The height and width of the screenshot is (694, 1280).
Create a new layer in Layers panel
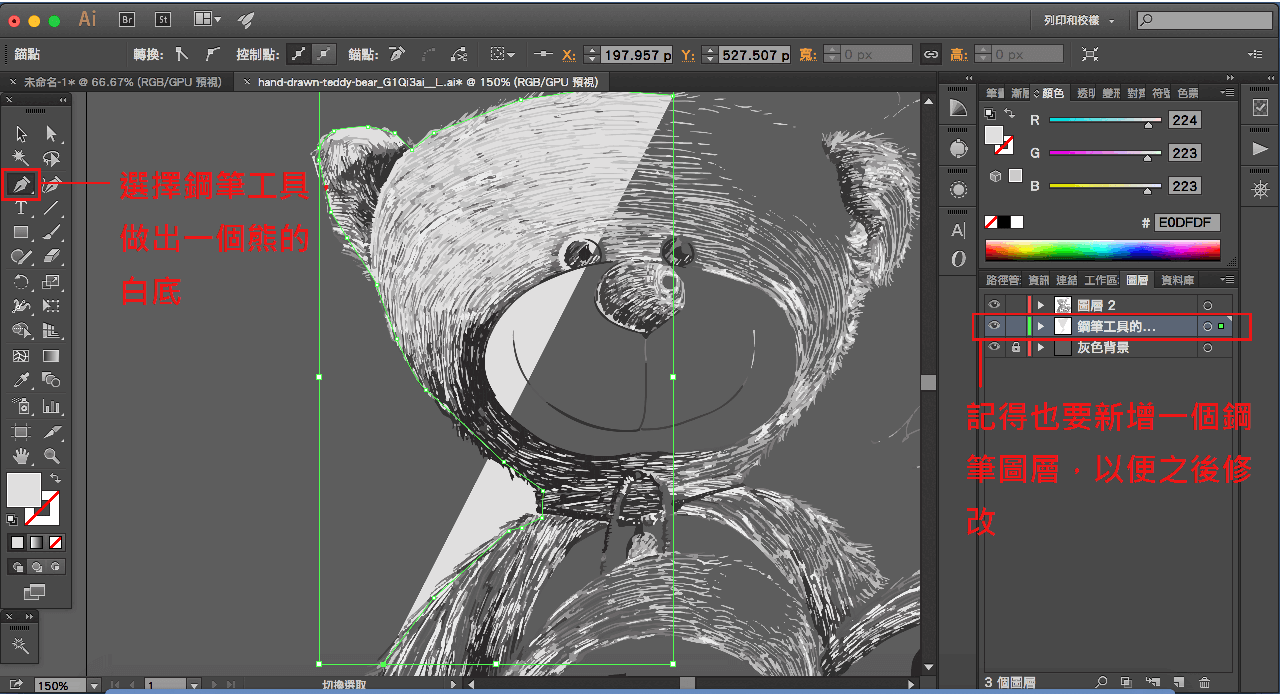(x=1178, y=683)
